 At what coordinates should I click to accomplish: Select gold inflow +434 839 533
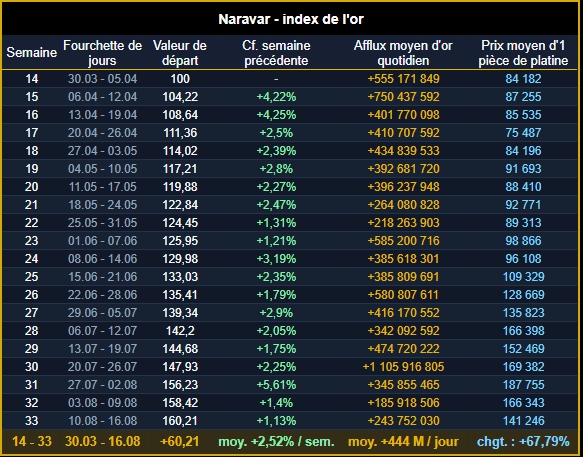click(403, 151)
